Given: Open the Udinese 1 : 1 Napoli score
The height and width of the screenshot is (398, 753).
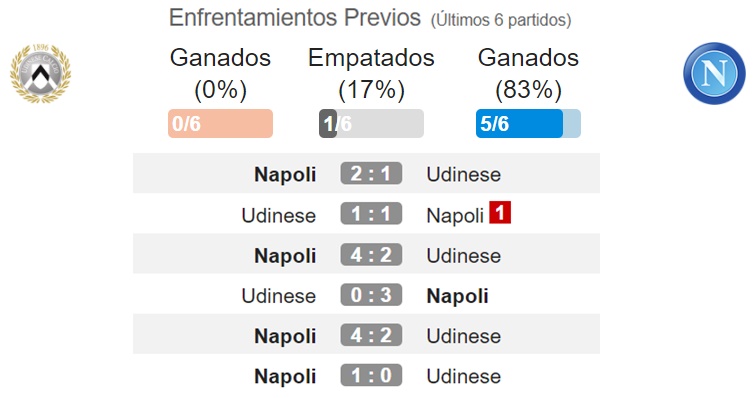Looking at the screenshot, I should coord(371,214).
